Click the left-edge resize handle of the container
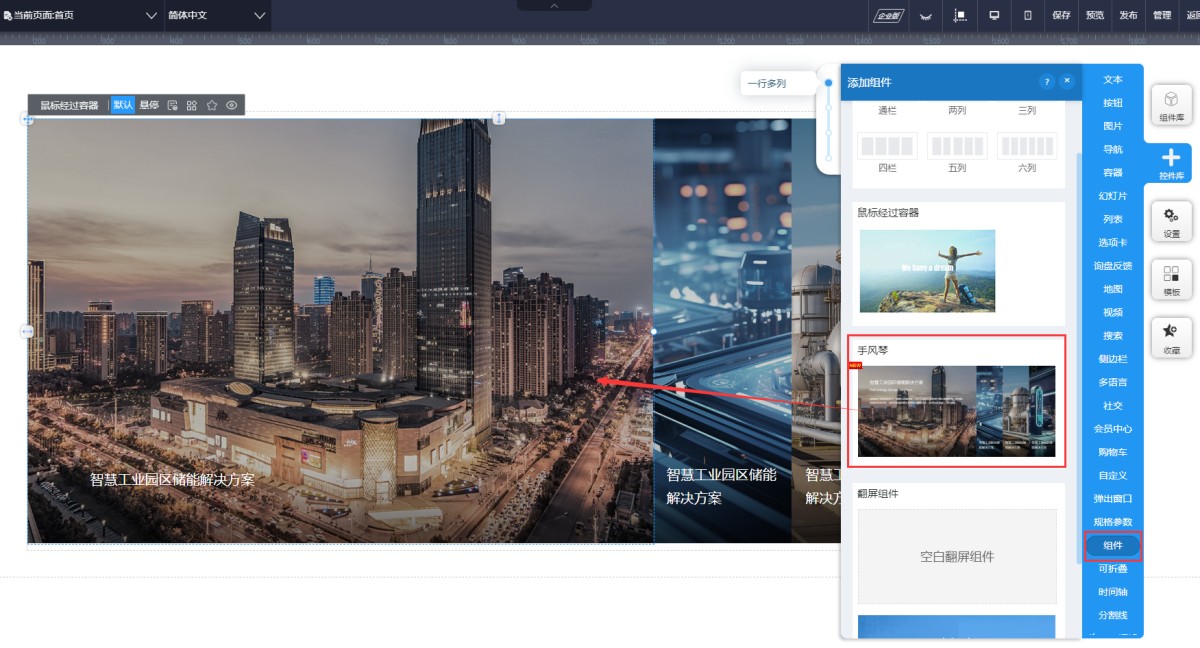Viewport: 1200px width, 648px height. point(27,331)
